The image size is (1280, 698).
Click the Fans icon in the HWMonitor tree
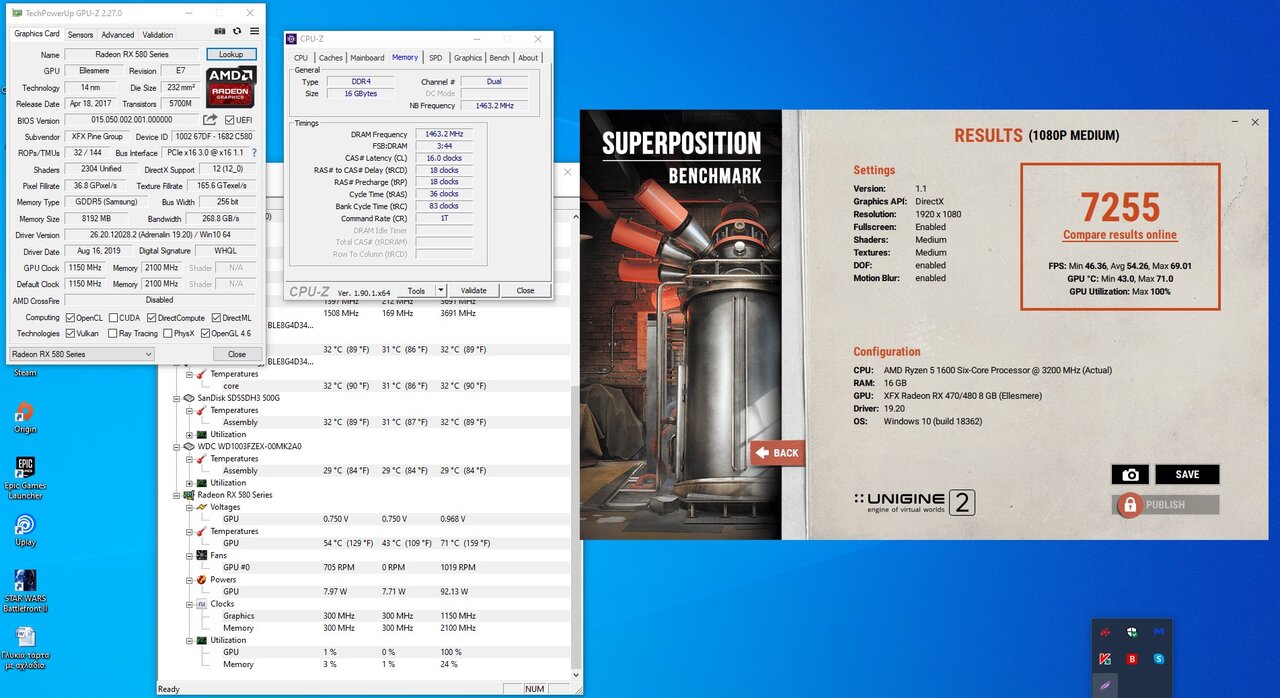(x=202, y=555)
